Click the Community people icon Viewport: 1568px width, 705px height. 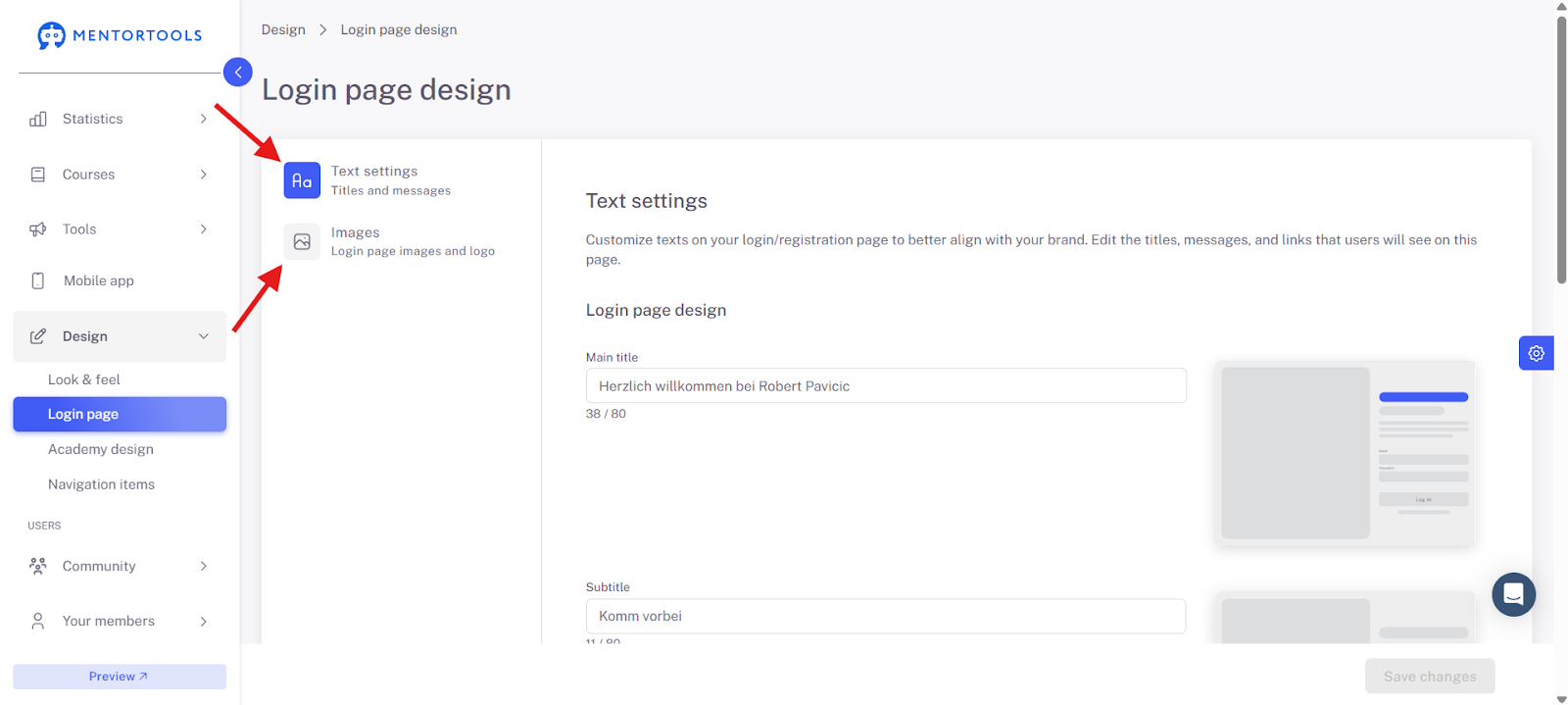click(38, 566)
